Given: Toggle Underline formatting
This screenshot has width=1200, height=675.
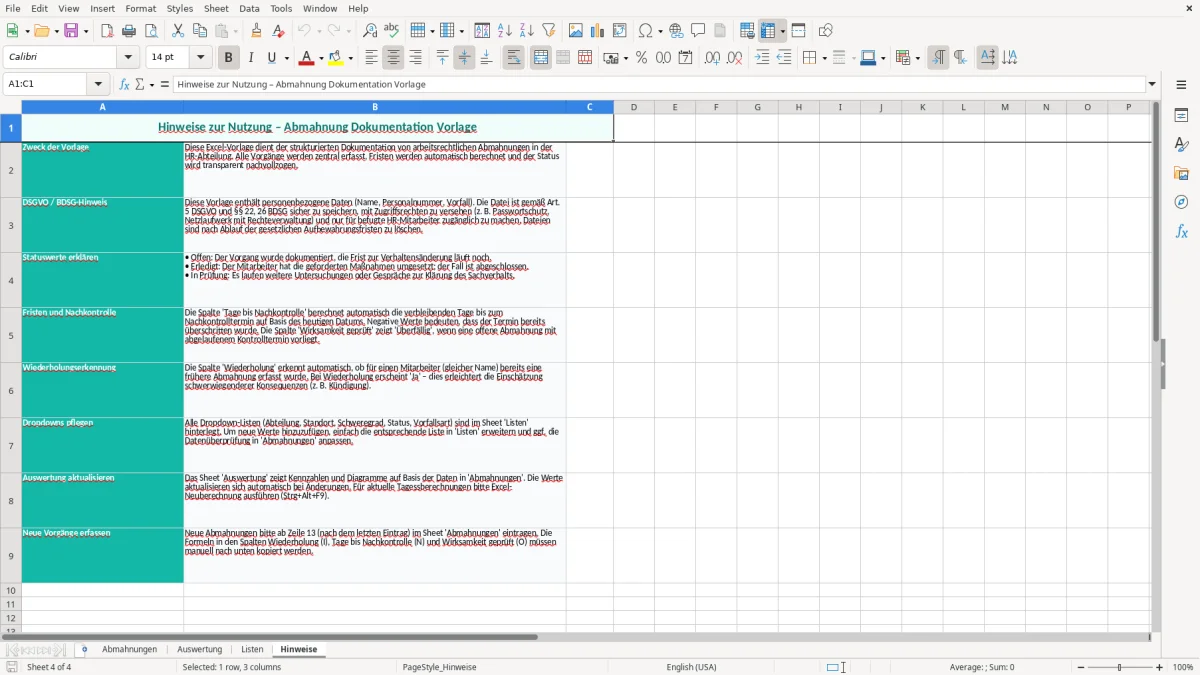Looking at the screenshot, I should (x=272, y=58).
